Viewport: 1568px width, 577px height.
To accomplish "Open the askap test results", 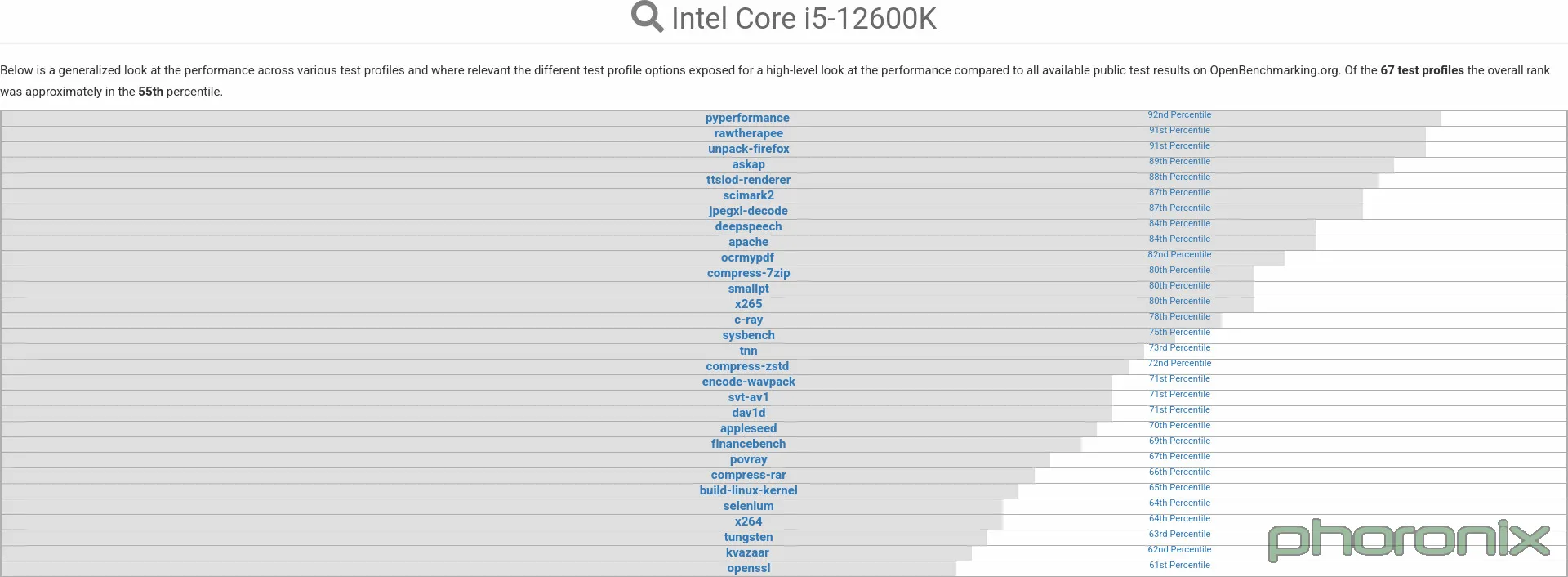I will click(748, 164).
